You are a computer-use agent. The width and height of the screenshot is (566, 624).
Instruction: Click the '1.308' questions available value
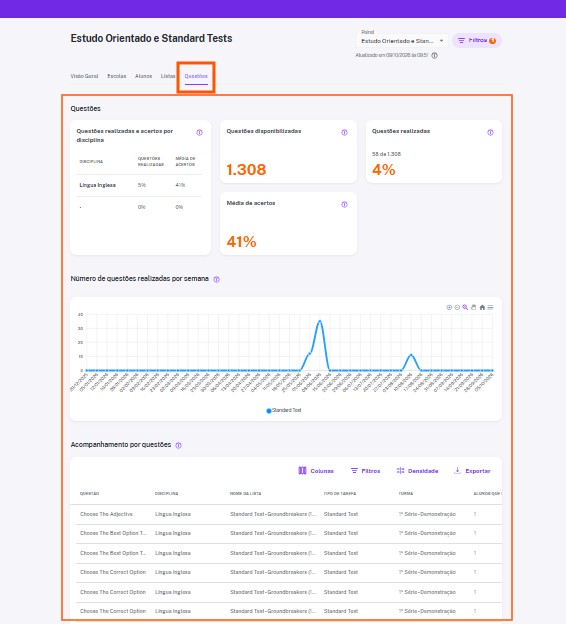246,170
